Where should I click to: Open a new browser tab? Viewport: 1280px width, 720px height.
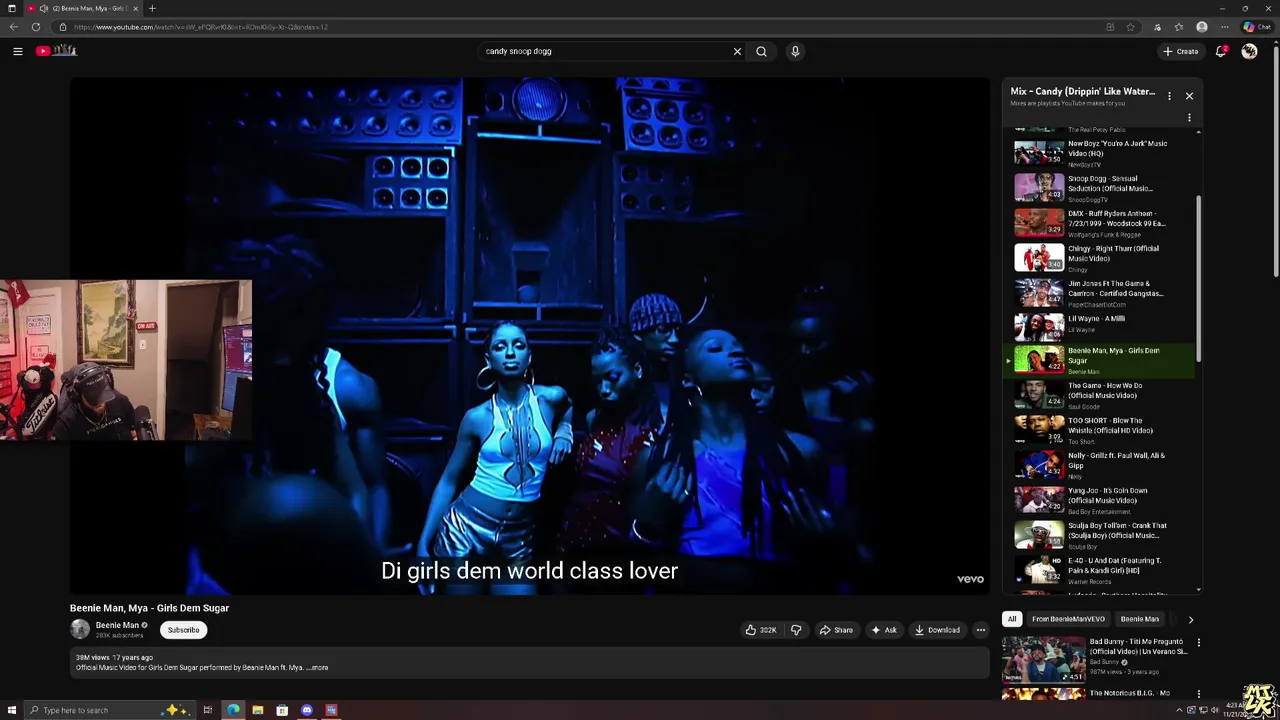pos(152,8)
